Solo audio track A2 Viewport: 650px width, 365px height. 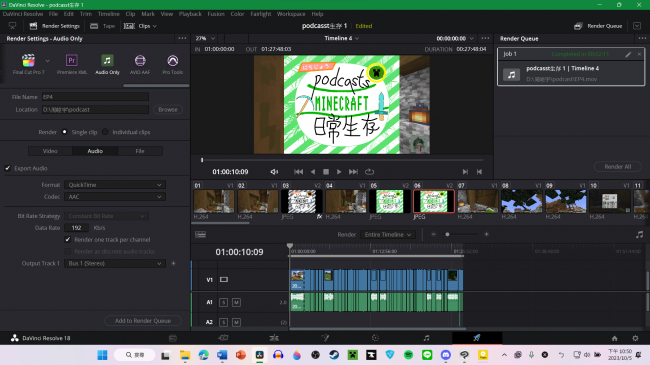click(223, 322)
